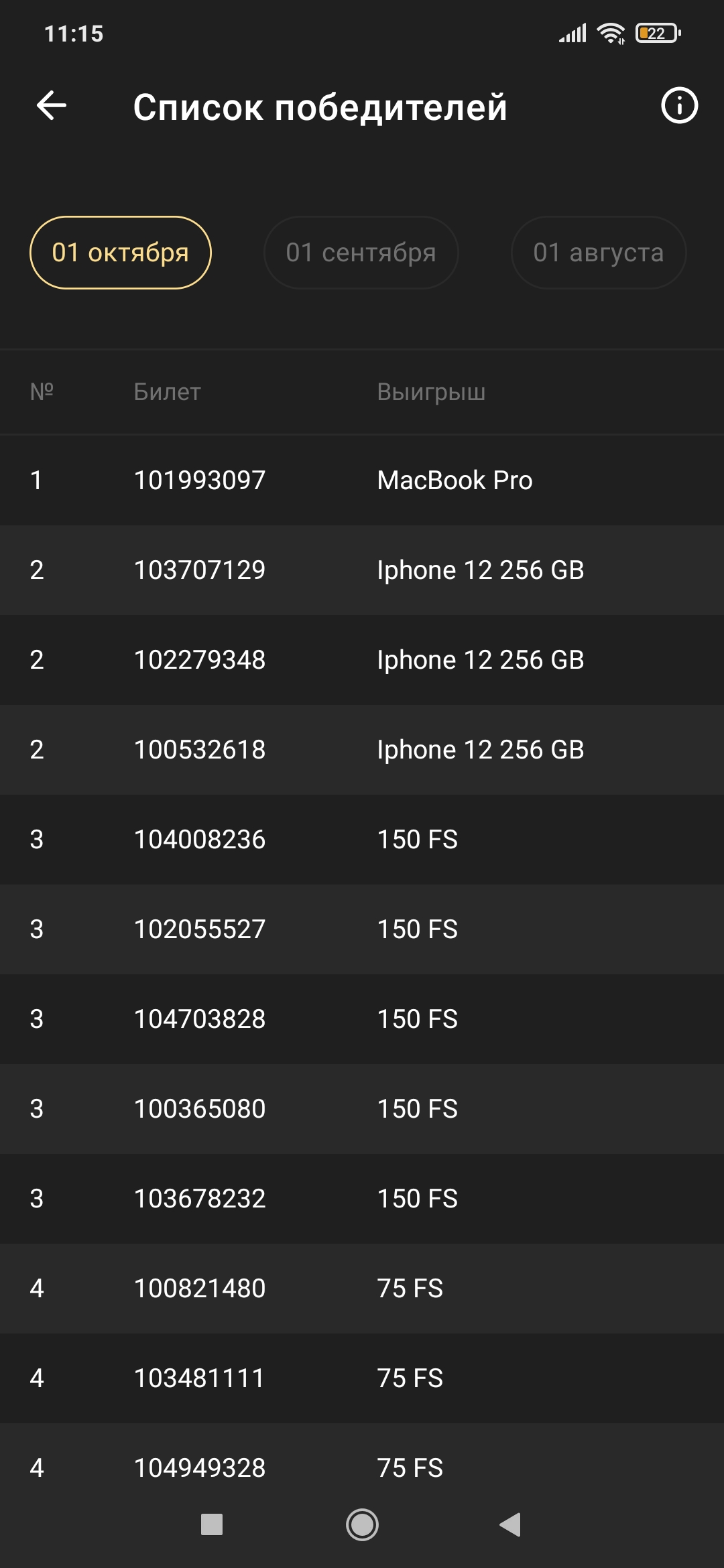Switch to the 01 сентября tab

click(x=361, y=253)
